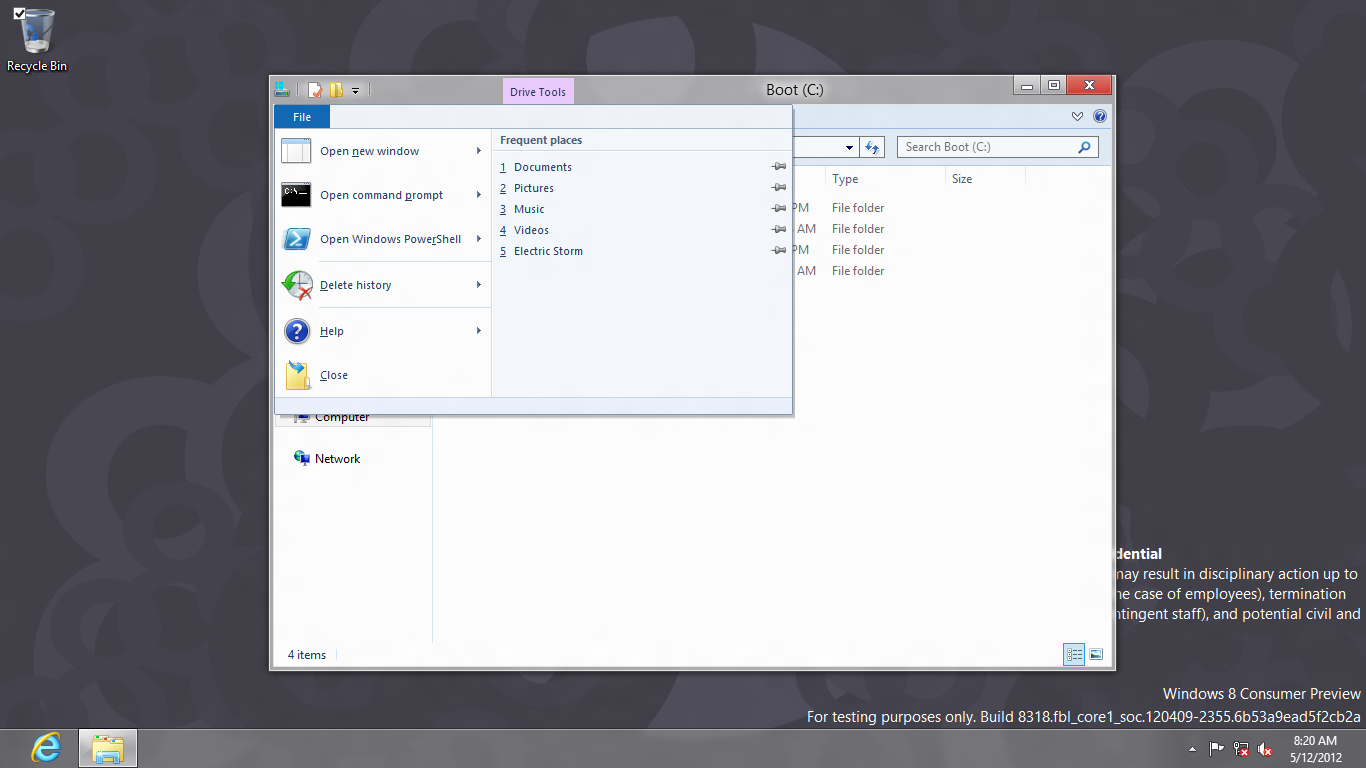Expand the Open new window submenu arrow
This screenshot has width=1366, height=768.
coord(479,151)
